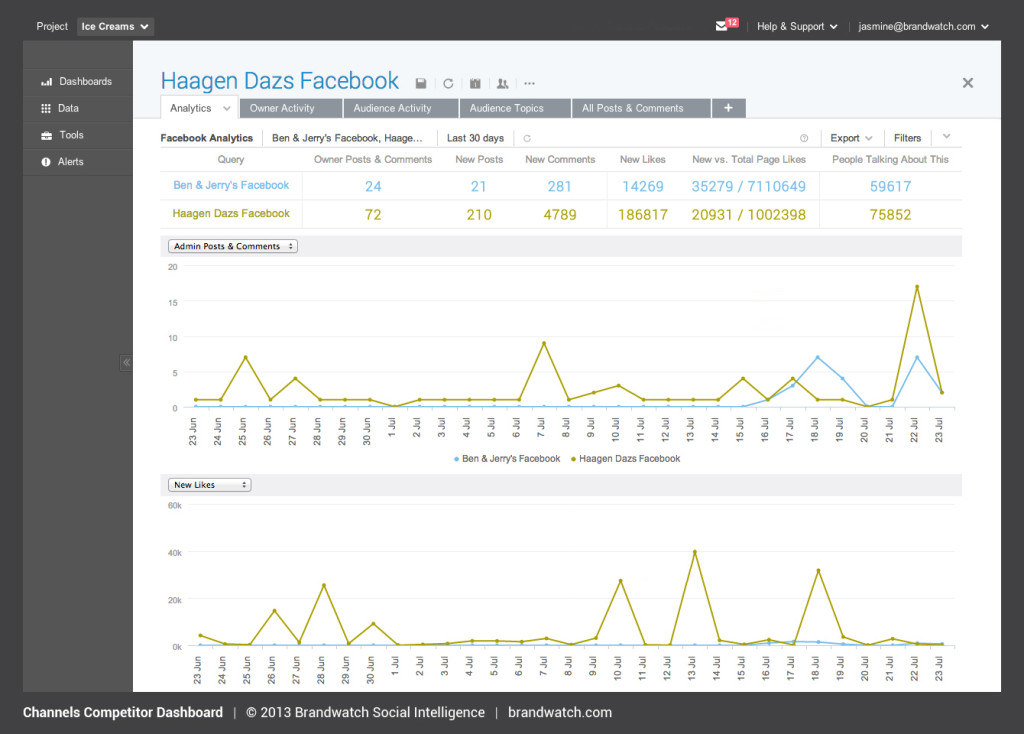
Task: Click the query selector Ben & Jerry's Facebook, Haage...
Action: (347, 138)
